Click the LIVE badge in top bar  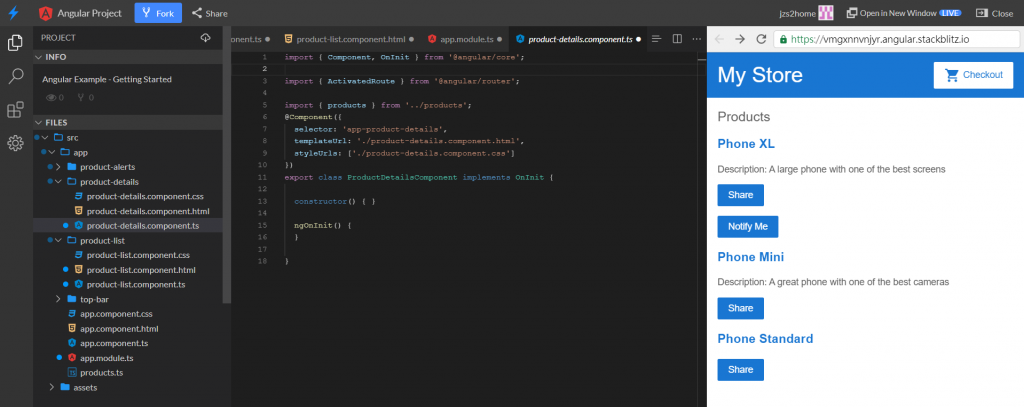tap(950, 13)
